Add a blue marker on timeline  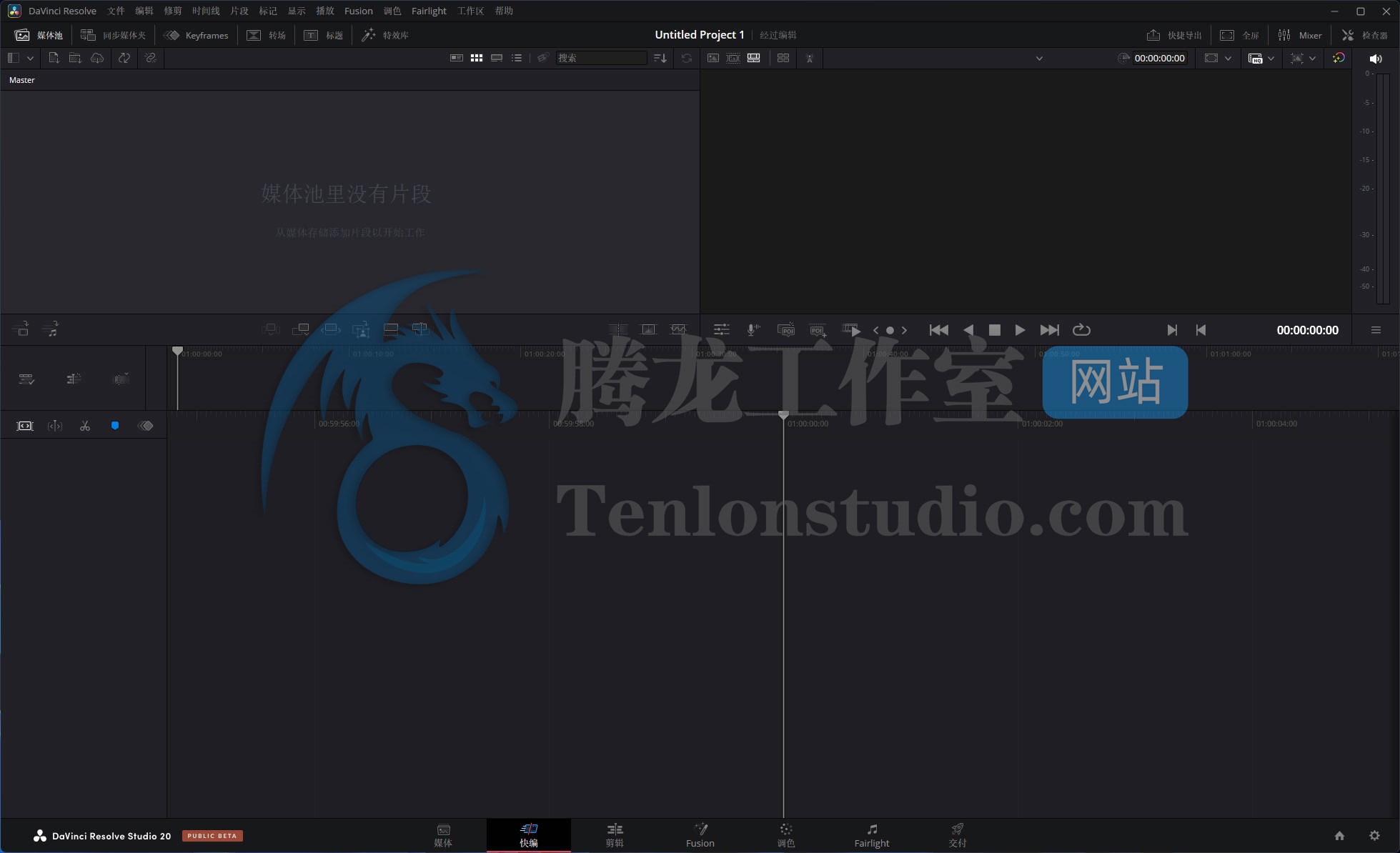point(115,426)
